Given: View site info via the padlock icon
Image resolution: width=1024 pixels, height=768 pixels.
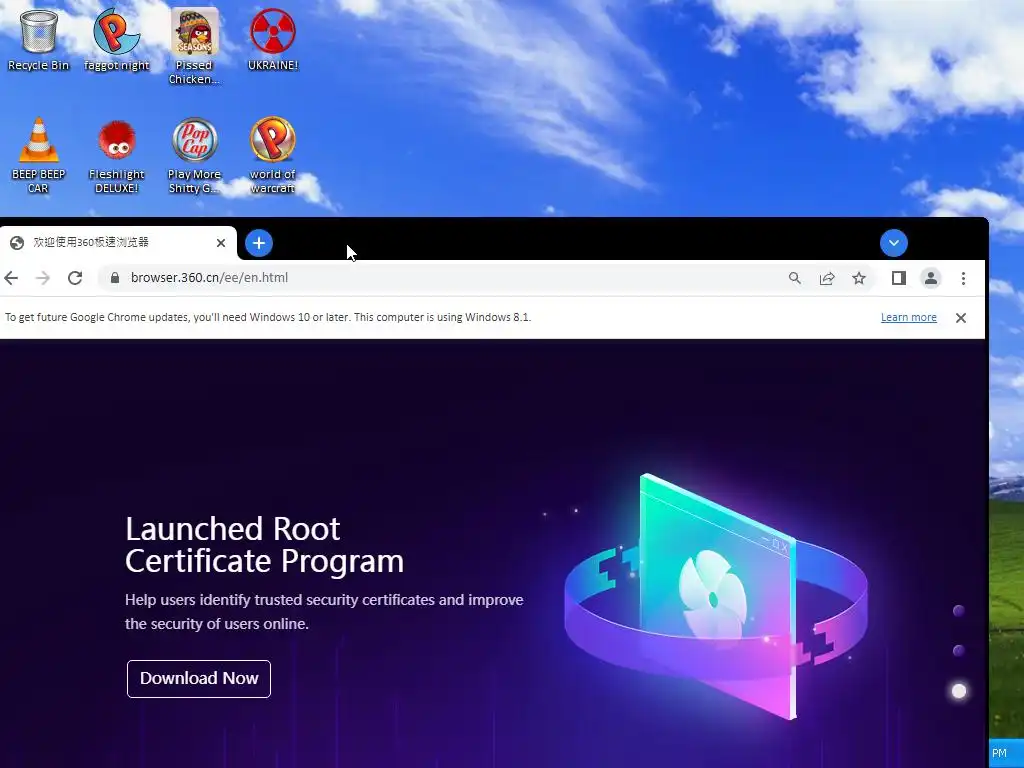Looking at the screenshot, I should 115,278.
